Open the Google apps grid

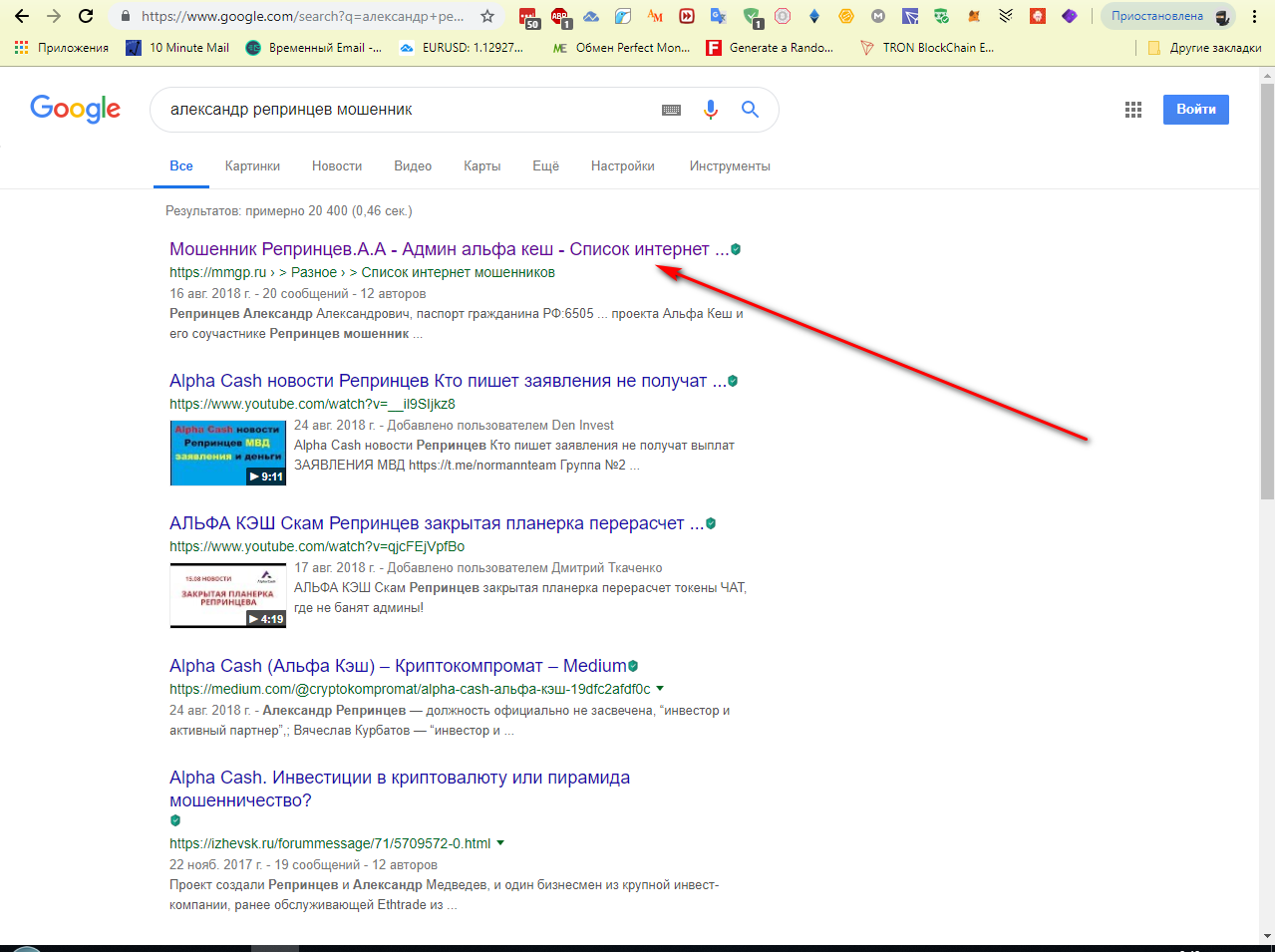[x=1133, y=110]
